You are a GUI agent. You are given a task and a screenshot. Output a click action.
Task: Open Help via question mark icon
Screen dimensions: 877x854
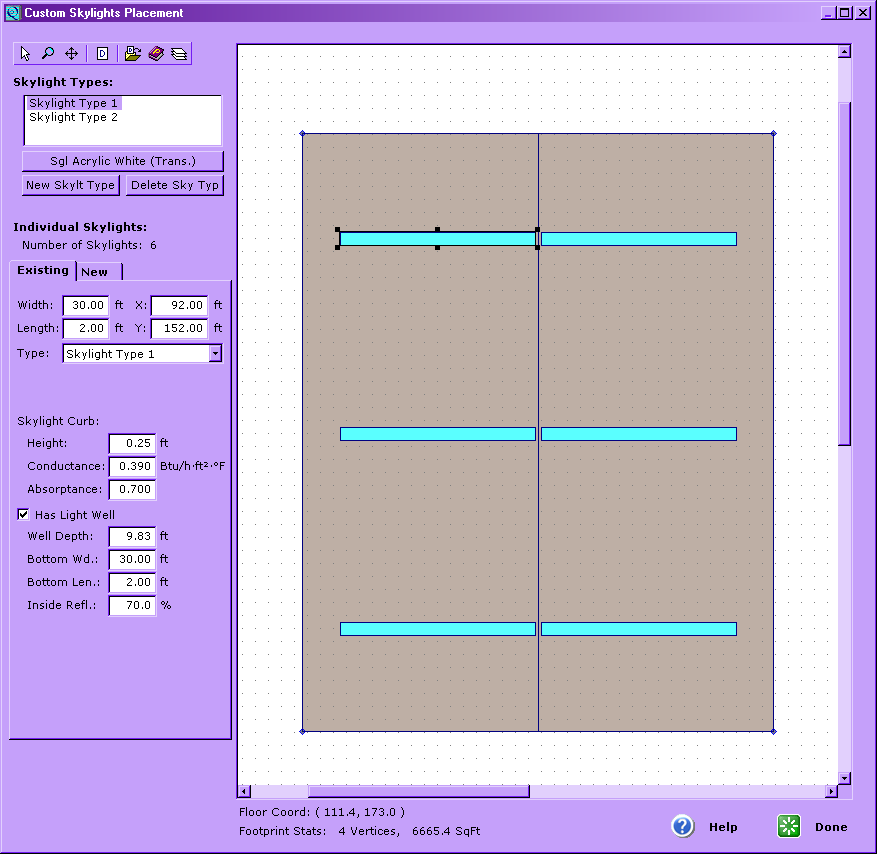click(683, 826)
